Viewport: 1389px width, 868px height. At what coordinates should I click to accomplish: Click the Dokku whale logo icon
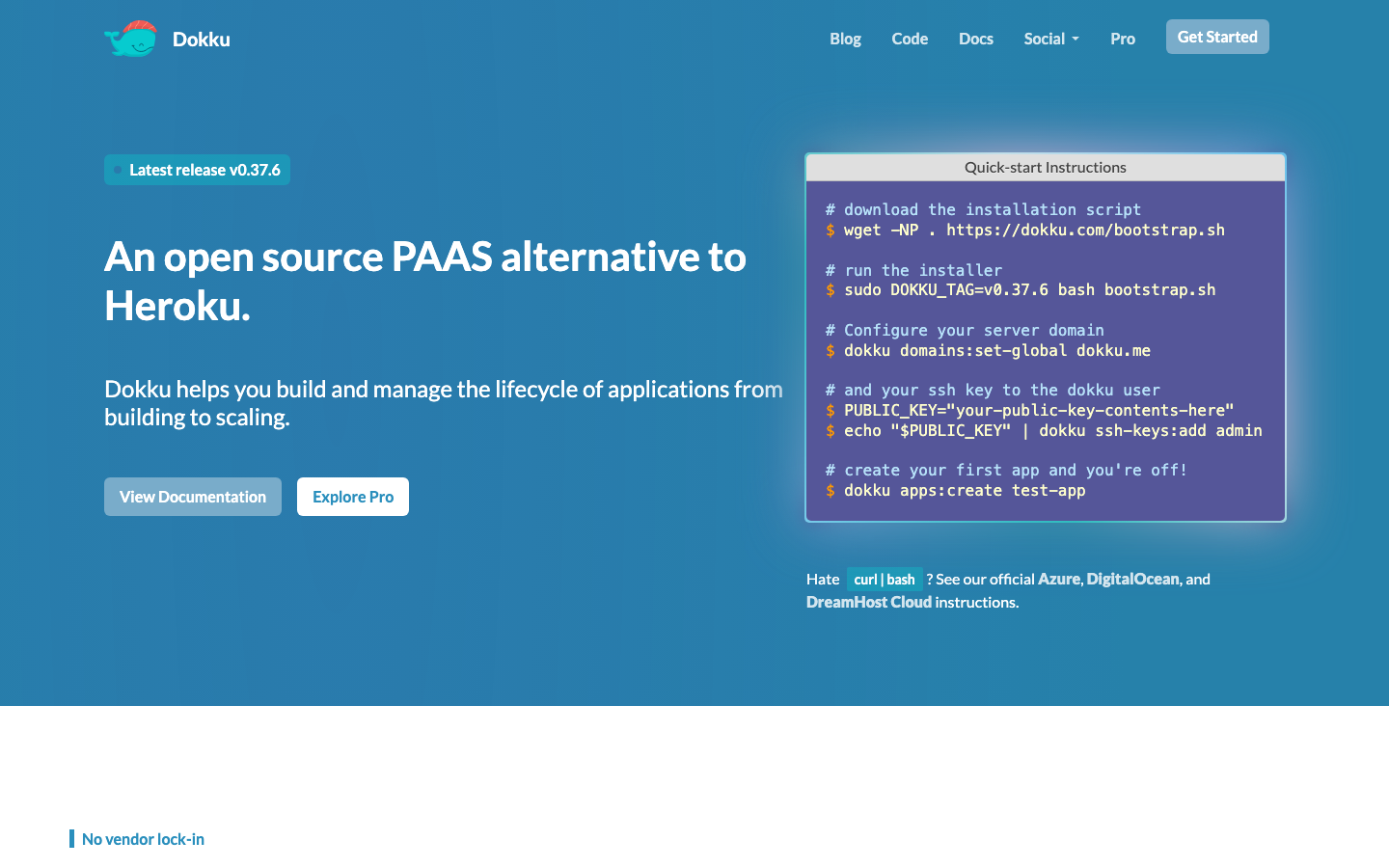coord(130,39)
